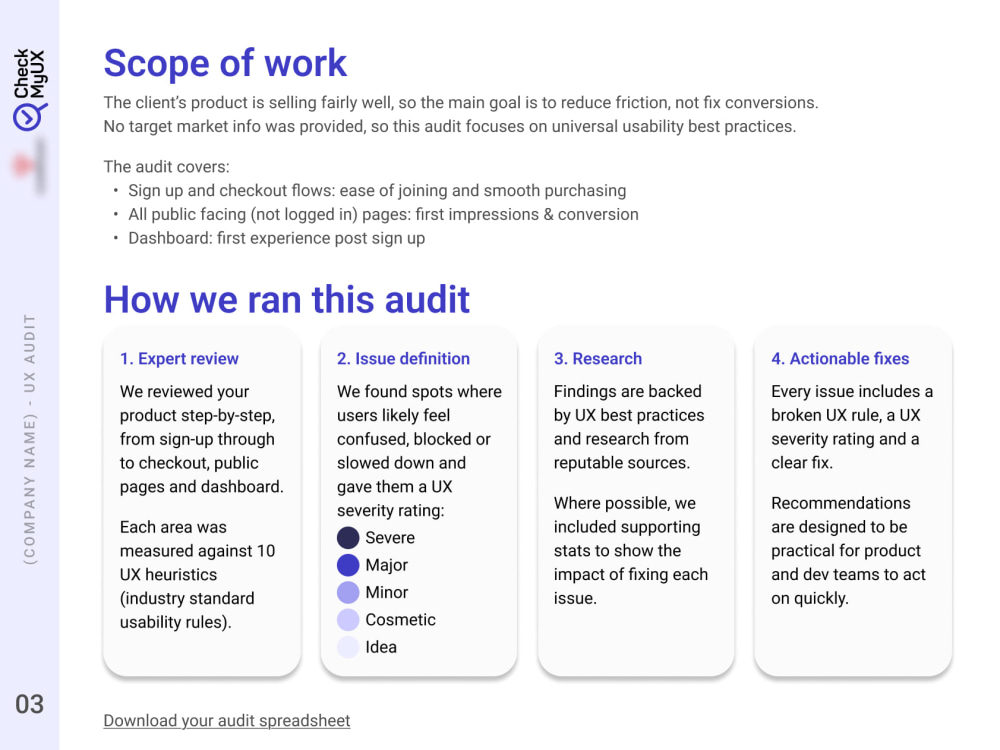
Task: Click the text The audit covers:
Action: point(166,166)
